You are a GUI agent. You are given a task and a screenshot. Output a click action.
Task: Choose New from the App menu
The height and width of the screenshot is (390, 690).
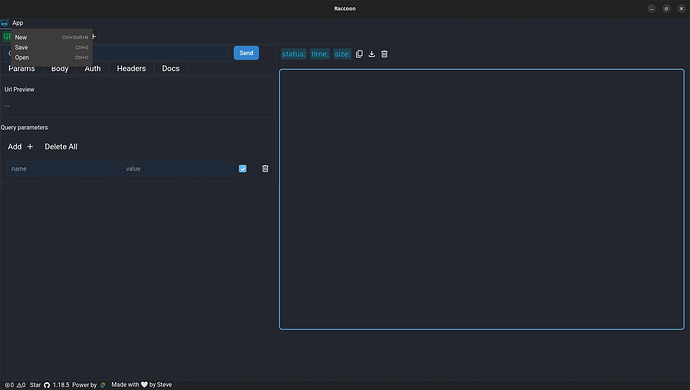click(x=51, y=37)
